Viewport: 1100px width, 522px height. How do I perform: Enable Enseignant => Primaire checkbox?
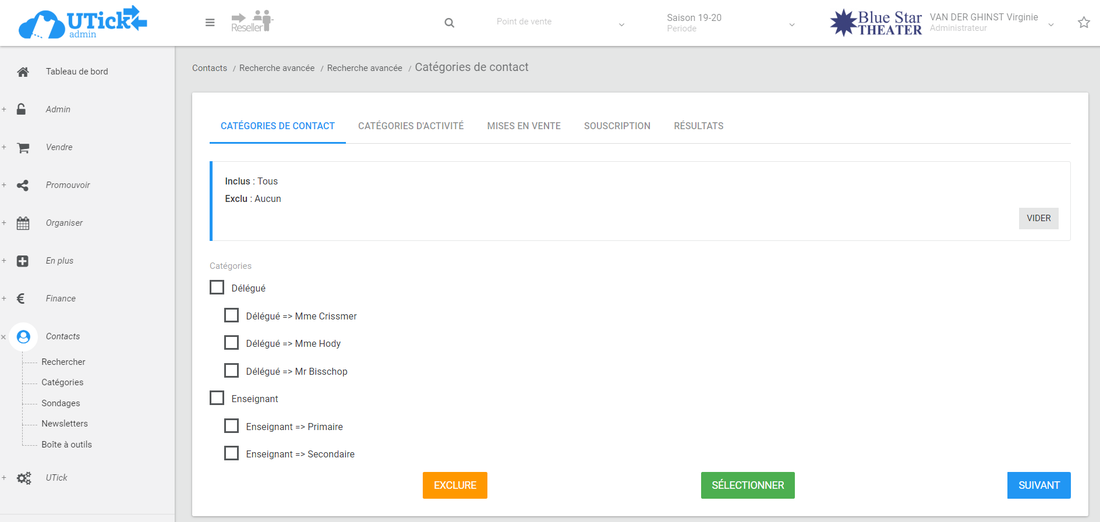[232, 426]
